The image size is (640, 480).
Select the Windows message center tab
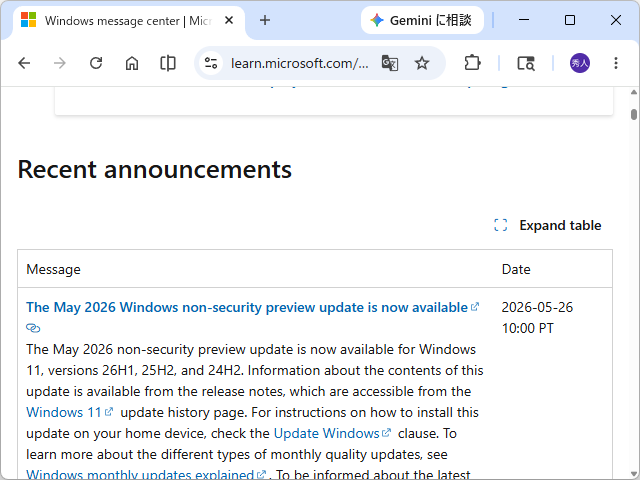[129, 21]
